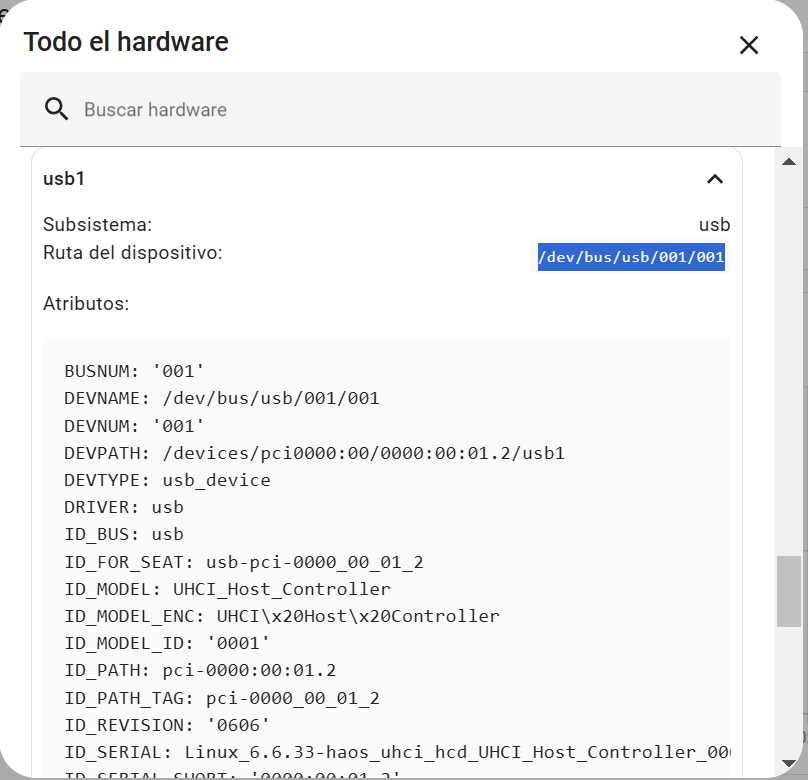Collapse the usb1 section with the chevron
808x780 pixels.
[714, 179]
